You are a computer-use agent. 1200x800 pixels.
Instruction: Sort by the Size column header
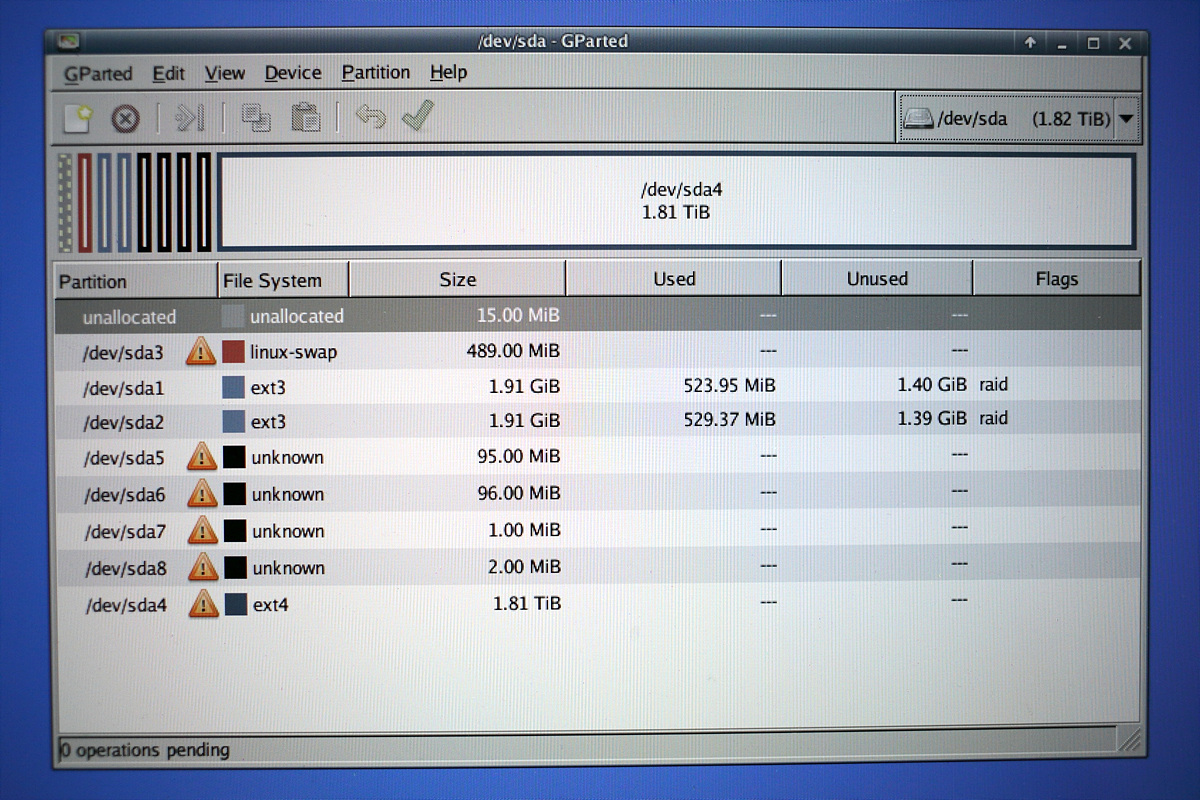click(457, 280)
